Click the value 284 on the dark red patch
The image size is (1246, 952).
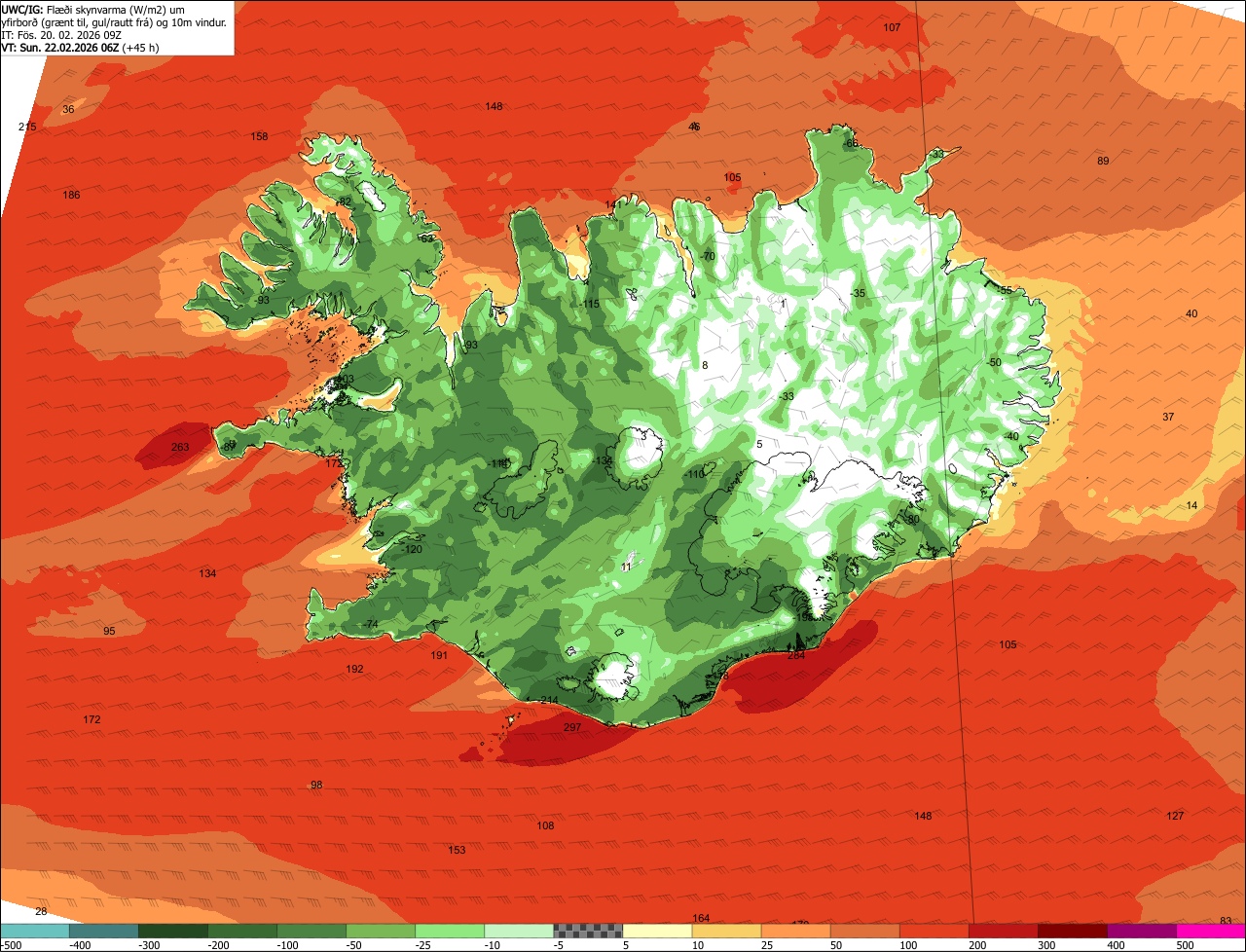[x=796, y=655]
